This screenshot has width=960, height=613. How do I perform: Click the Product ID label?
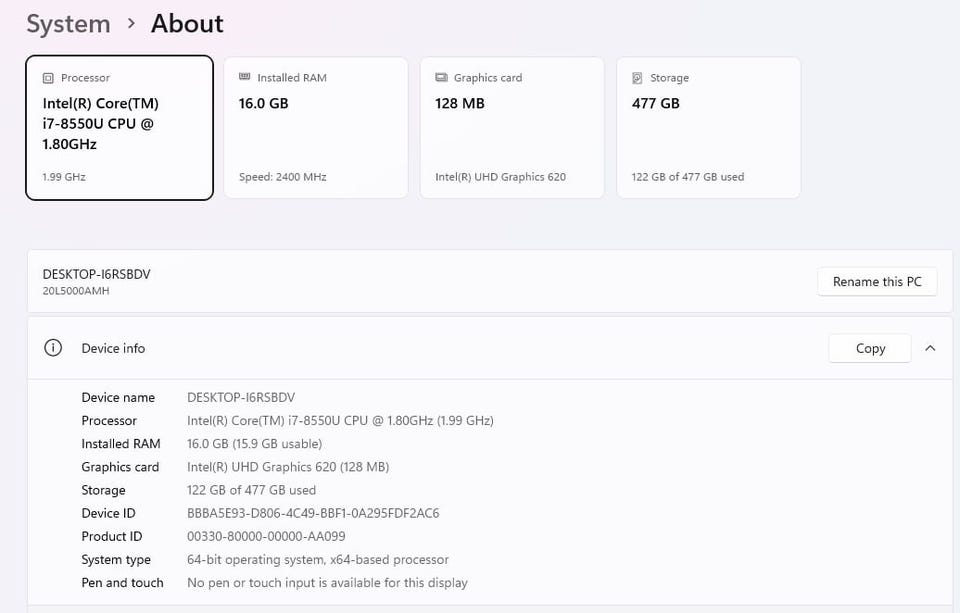112,536
